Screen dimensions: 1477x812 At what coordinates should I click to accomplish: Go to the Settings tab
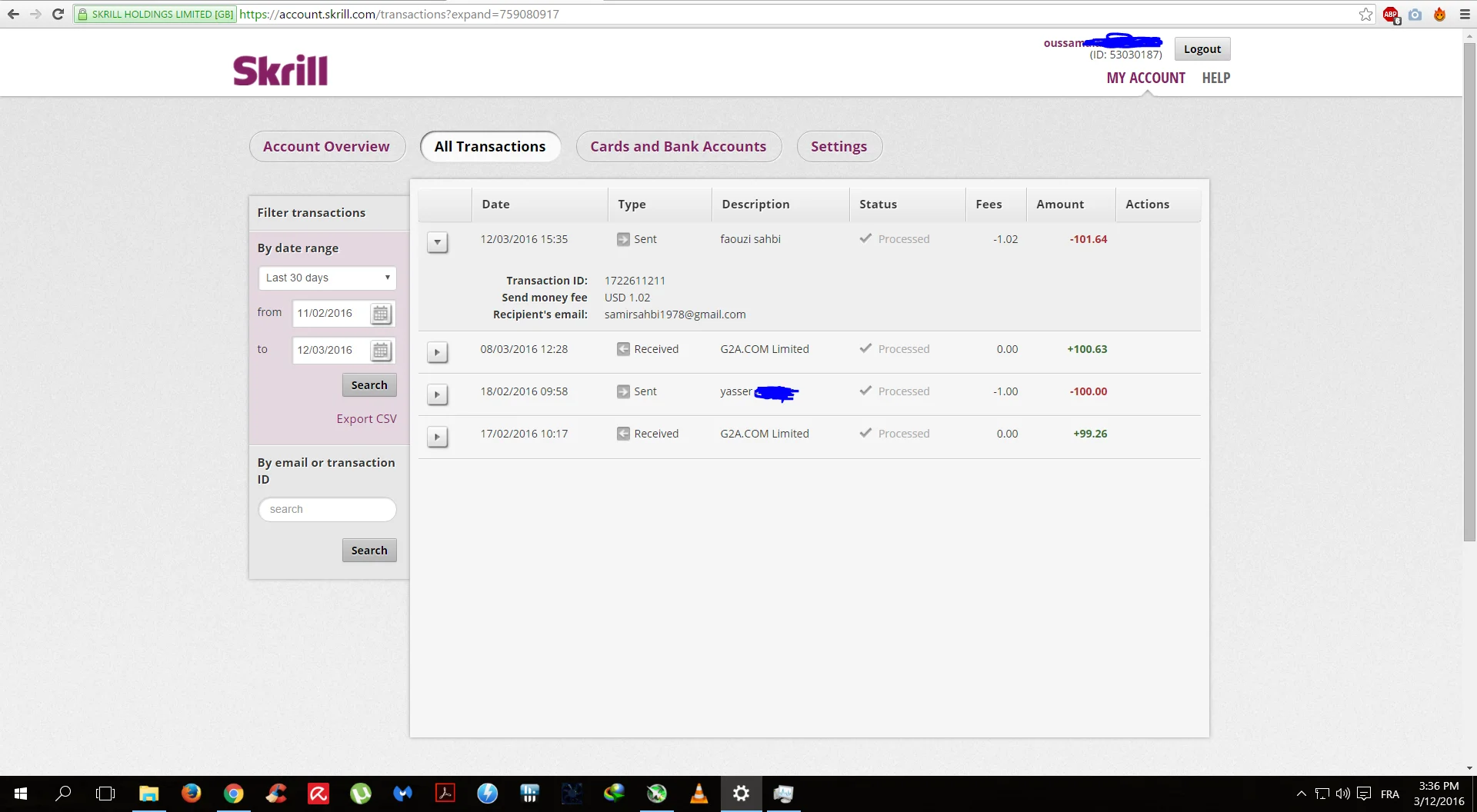click(839, 146)
